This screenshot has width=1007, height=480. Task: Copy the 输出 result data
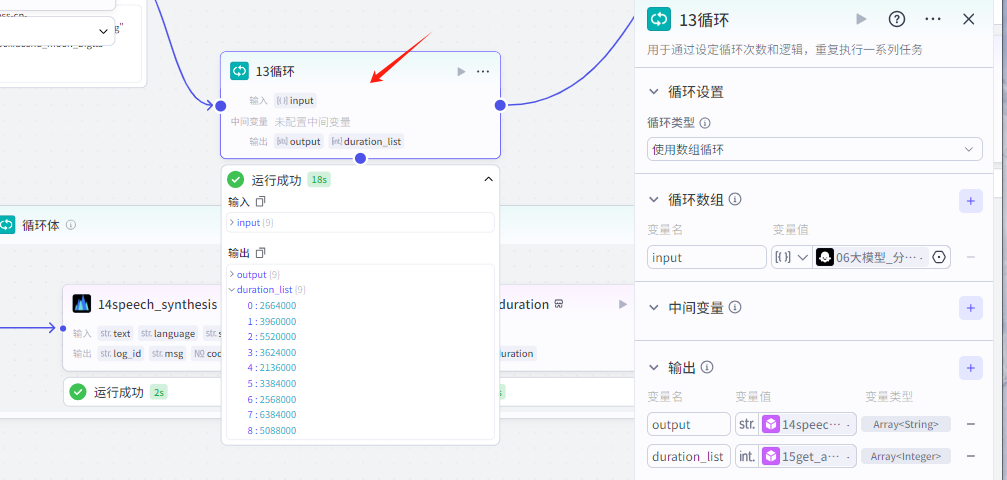[260, 253]
